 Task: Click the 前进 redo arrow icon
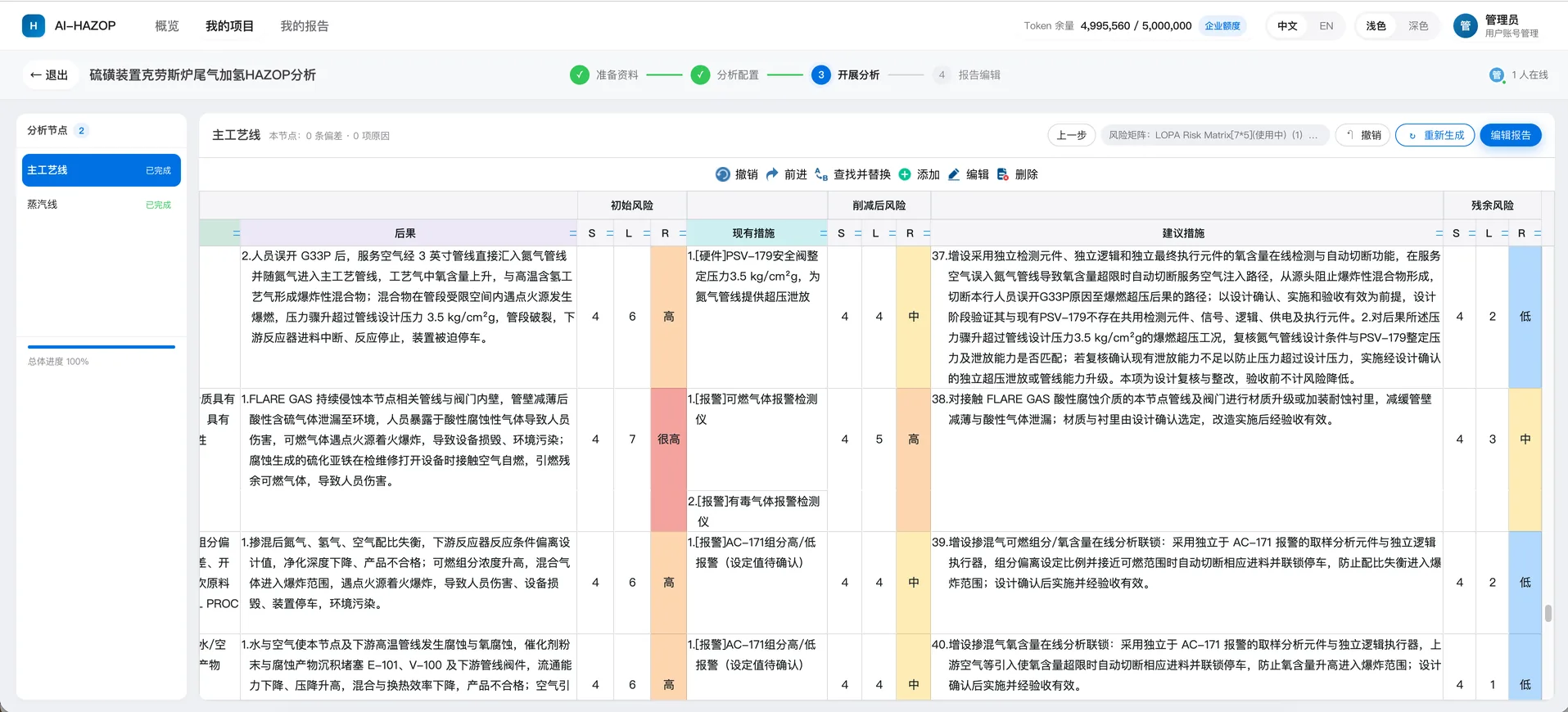(772, 174)
